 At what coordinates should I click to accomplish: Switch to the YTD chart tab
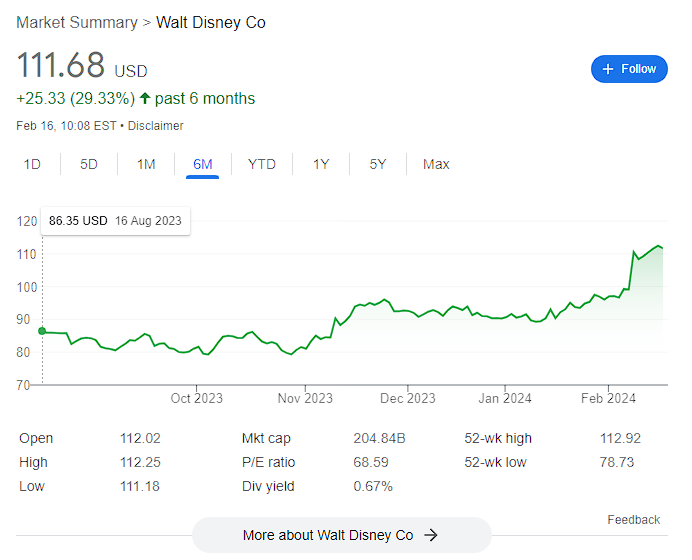tap(262, 164)
